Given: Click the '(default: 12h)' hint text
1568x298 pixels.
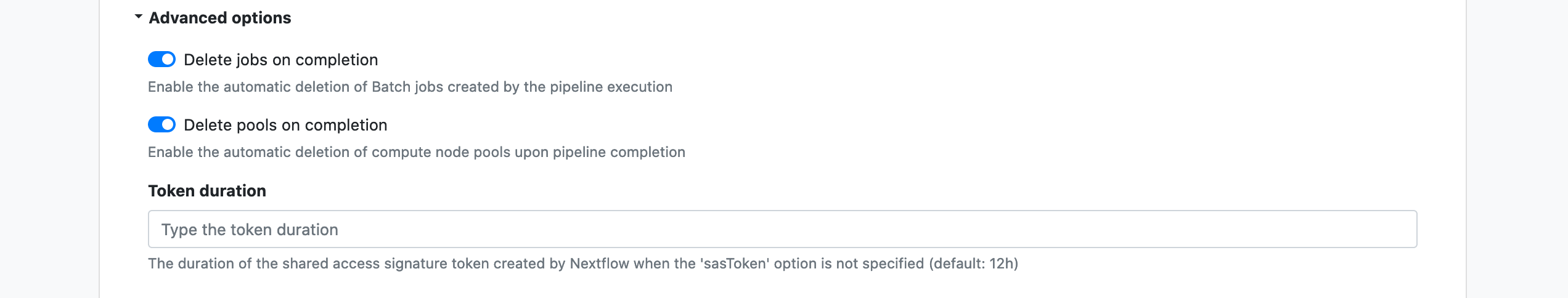Looking at the screenshot, I should 973,264.
